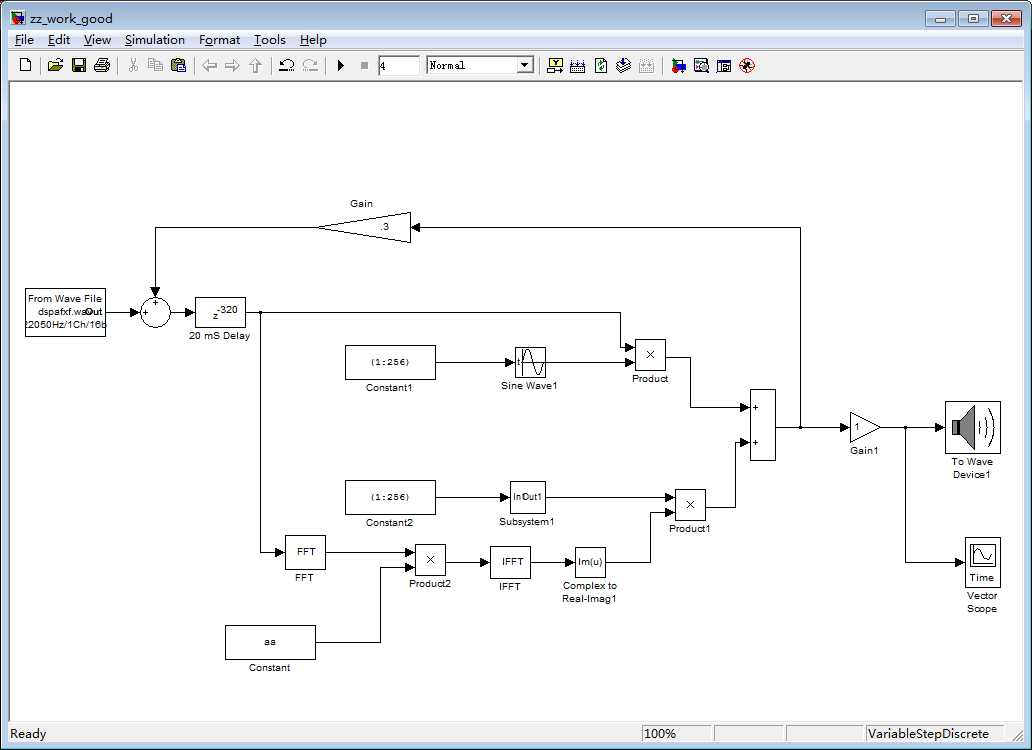Start simulation with the play button
The image size is (1032, 750).
click(x=340, y=65)
